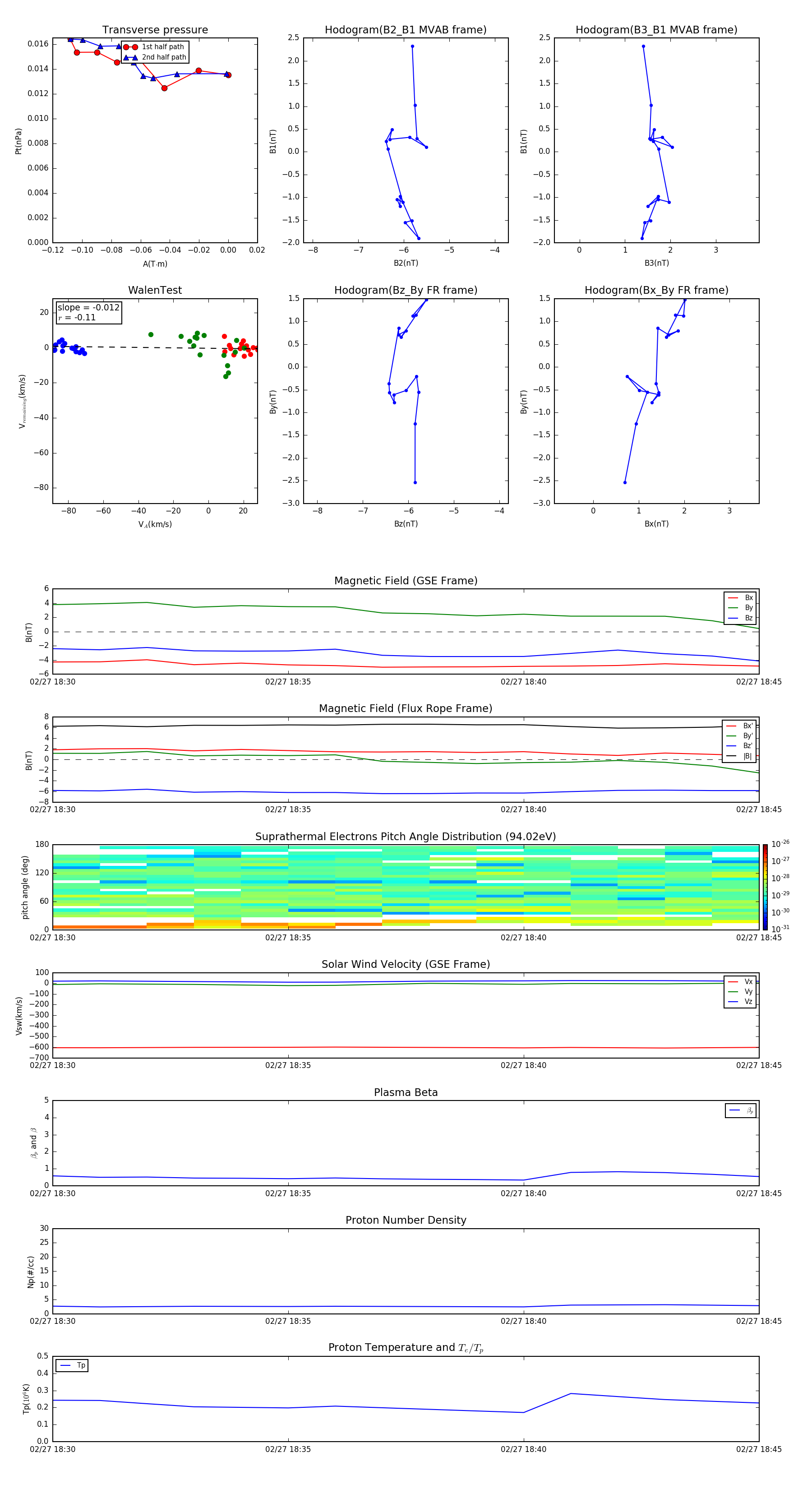Viewport: 812px width, 1489px height.
Task: Click the "WalenTest" plot title
Action: coord(155,290)
